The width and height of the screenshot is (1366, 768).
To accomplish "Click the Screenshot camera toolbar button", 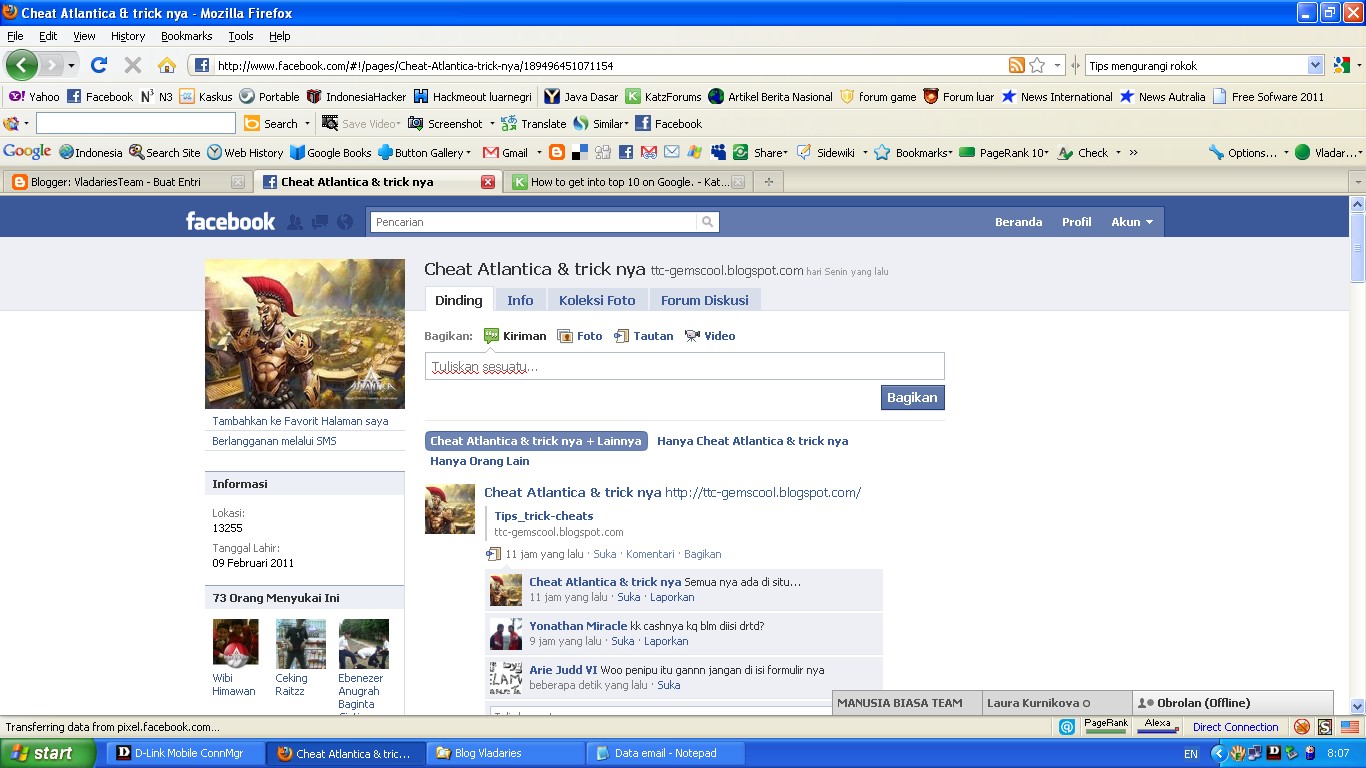I will click(446, 124).
